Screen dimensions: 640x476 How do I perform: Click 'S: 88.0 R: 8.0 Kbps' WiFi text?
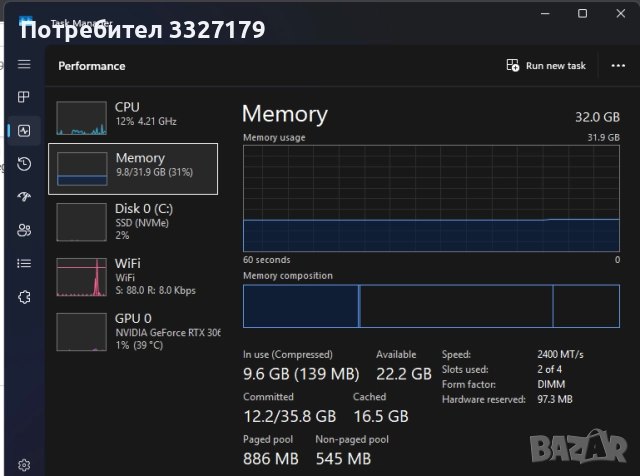[x=156, y=290]
